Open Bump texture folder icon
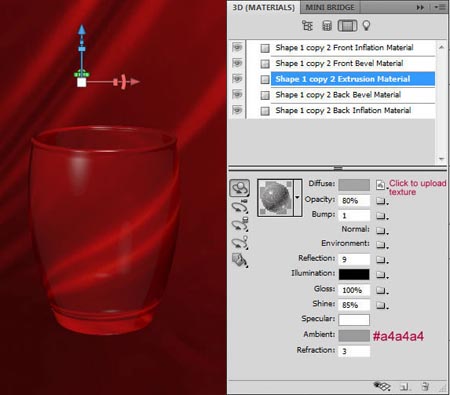Viewport: 450px width, 395px height. click(x=381, y=216)
